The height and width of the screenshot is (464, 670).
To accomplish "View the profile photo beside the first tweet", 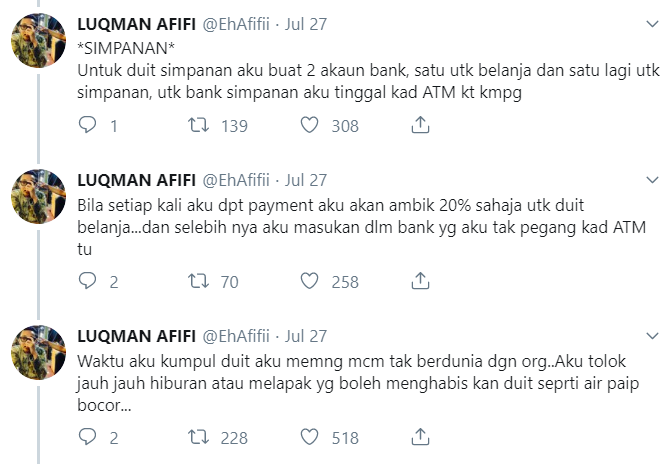I will [x=38, y=41].
